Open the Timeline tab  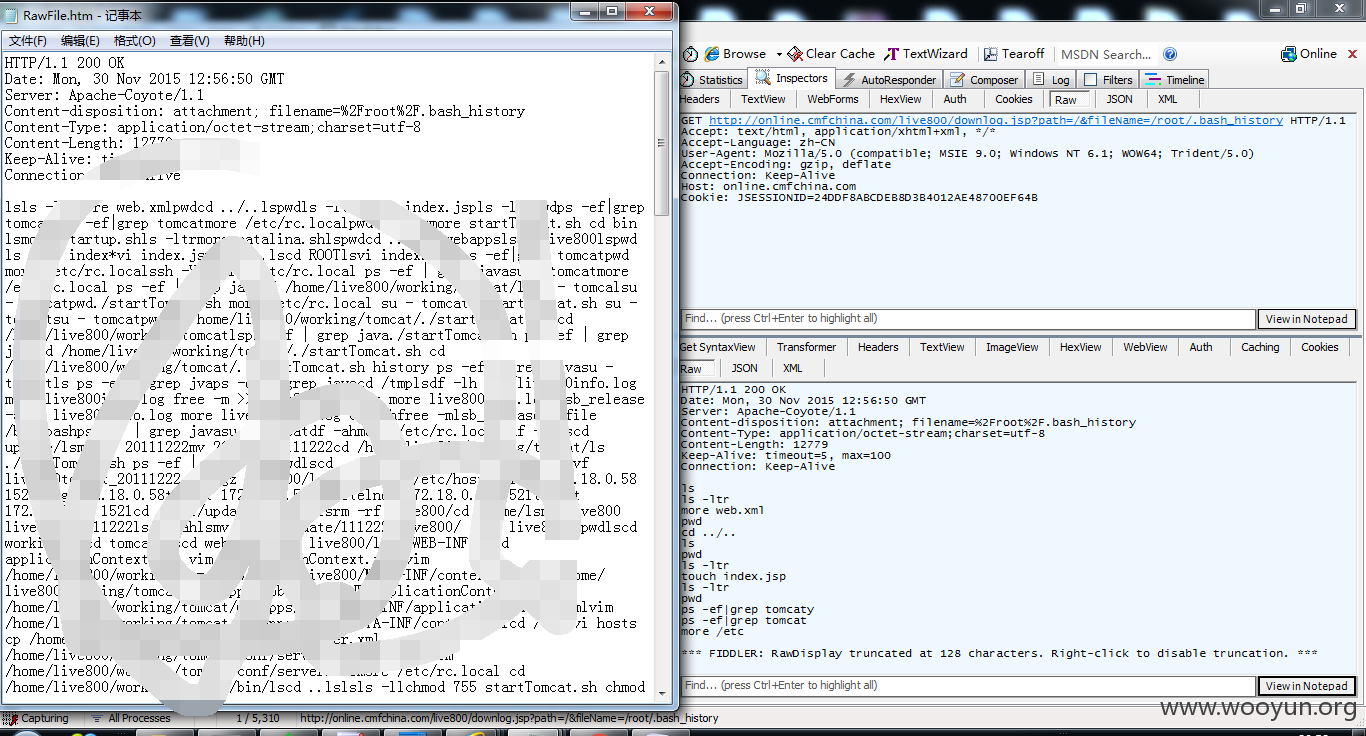tap(1175, 80)
